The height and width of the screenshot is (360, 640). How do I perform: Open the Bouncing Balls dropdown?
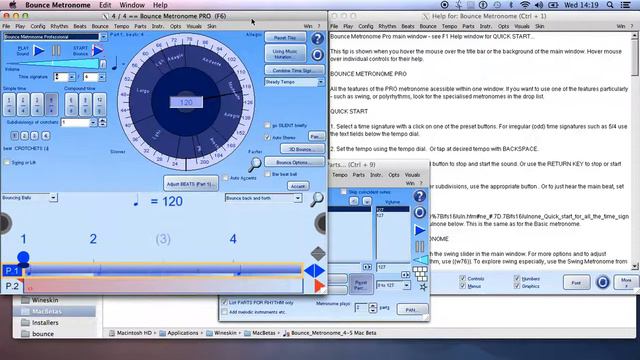click(x=53, y=198)
